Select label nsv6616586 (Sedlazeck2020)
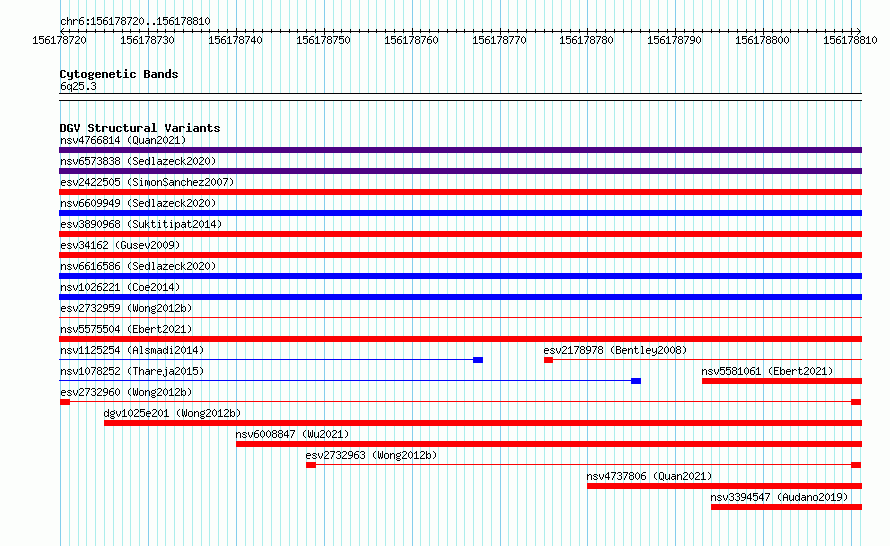This screenshot has height=546, width=890. 138,266
